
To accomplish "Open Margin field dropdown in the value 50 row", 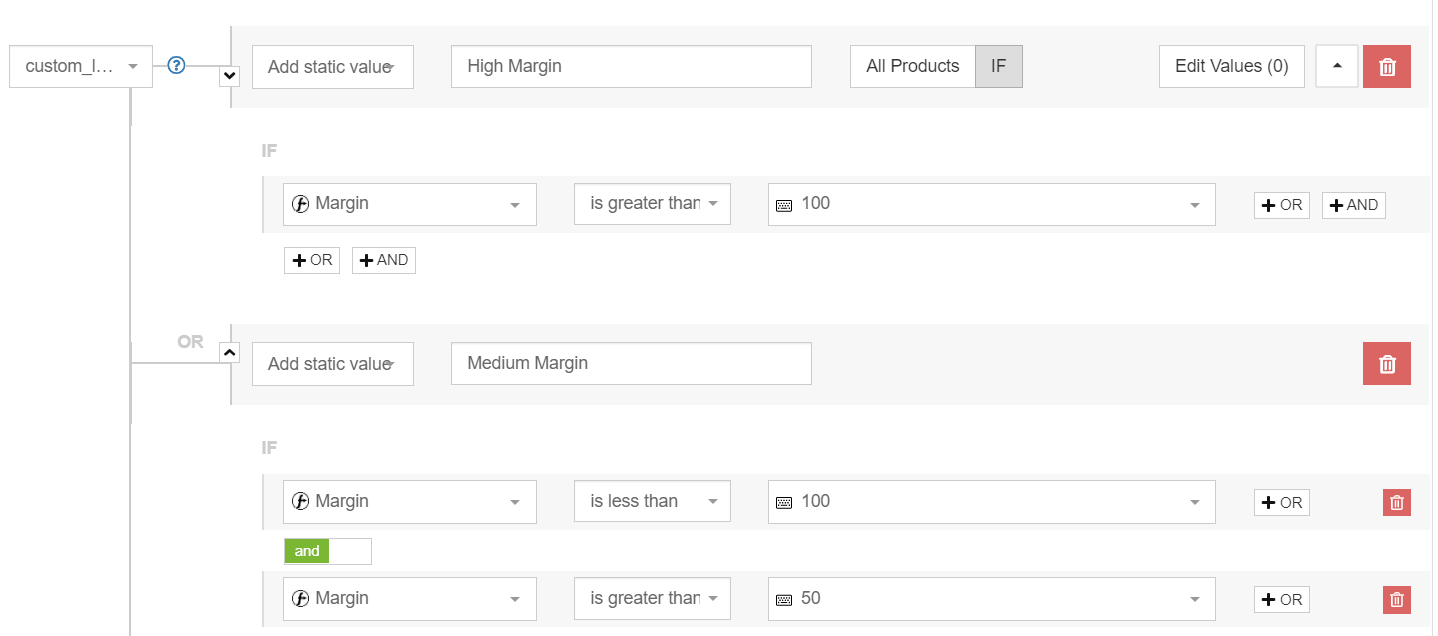I will (410, 599).
